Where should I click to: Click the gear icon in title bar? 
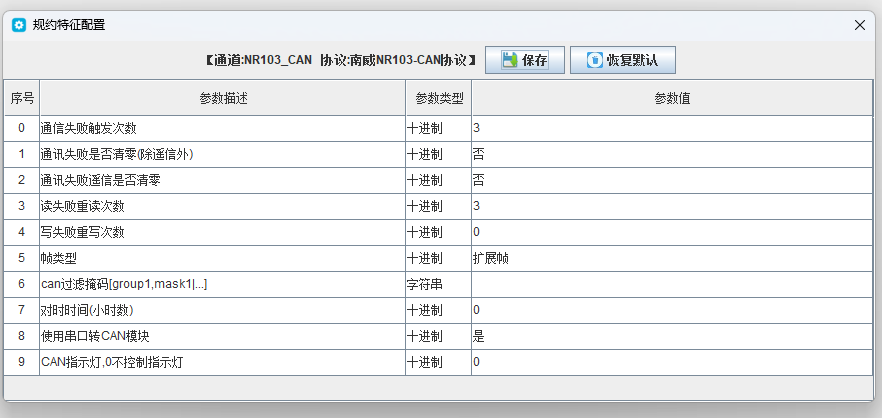pyautogui.click(x=18, y=24)
